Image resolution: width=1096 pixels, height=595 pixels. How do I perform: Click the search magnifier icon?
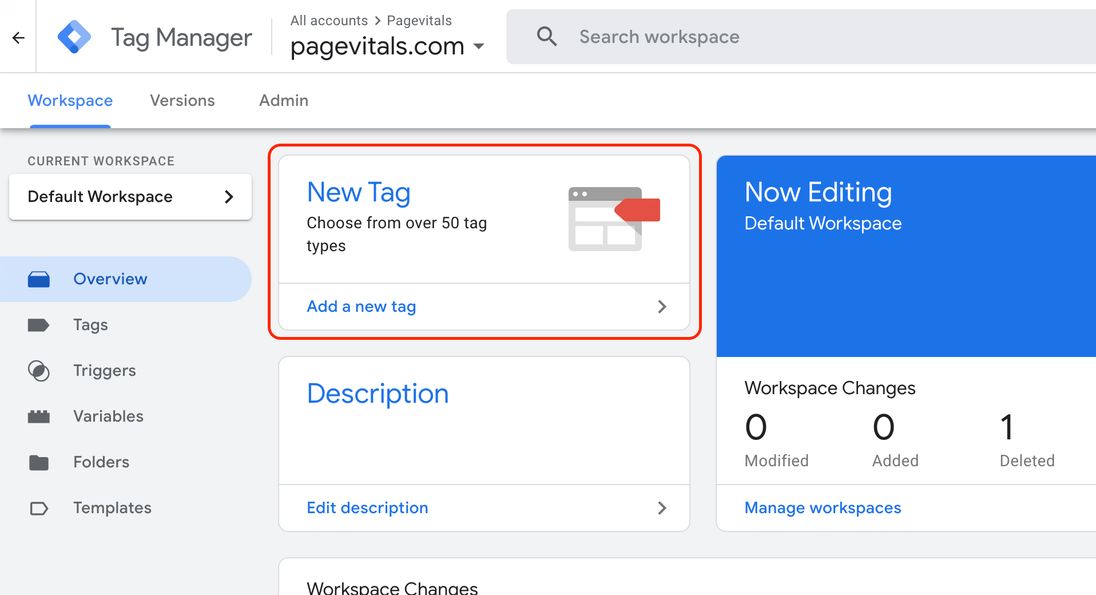(546, 36)
